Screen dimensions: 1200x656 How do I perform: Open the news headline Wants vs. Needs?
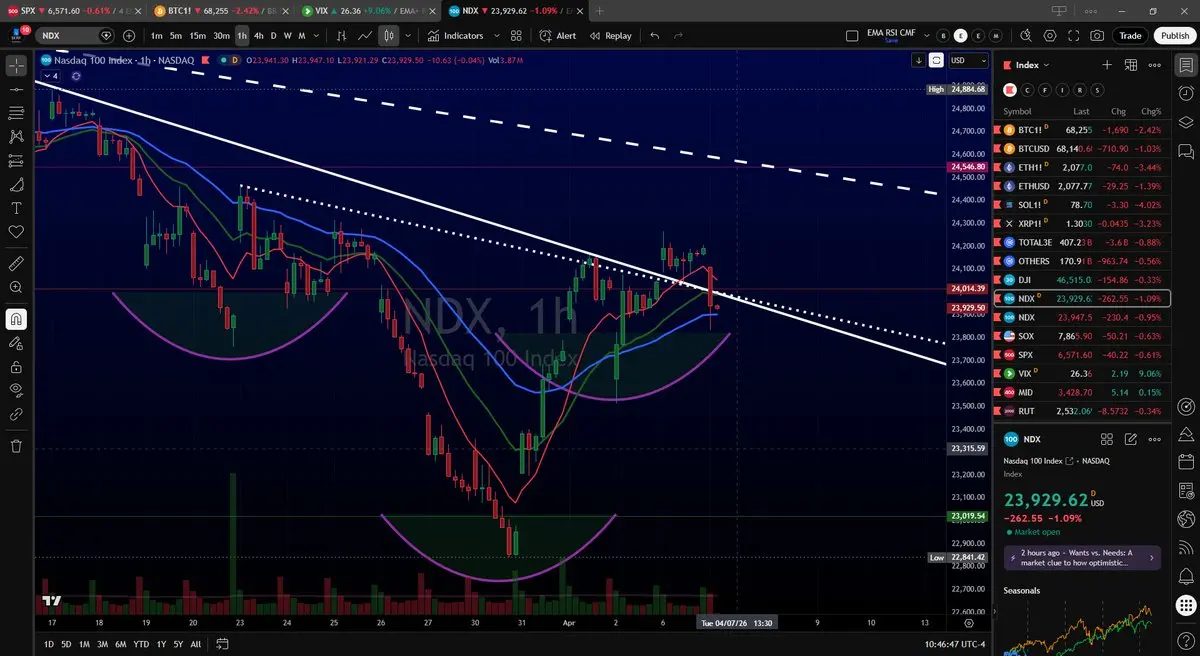tap(1084, 557)
